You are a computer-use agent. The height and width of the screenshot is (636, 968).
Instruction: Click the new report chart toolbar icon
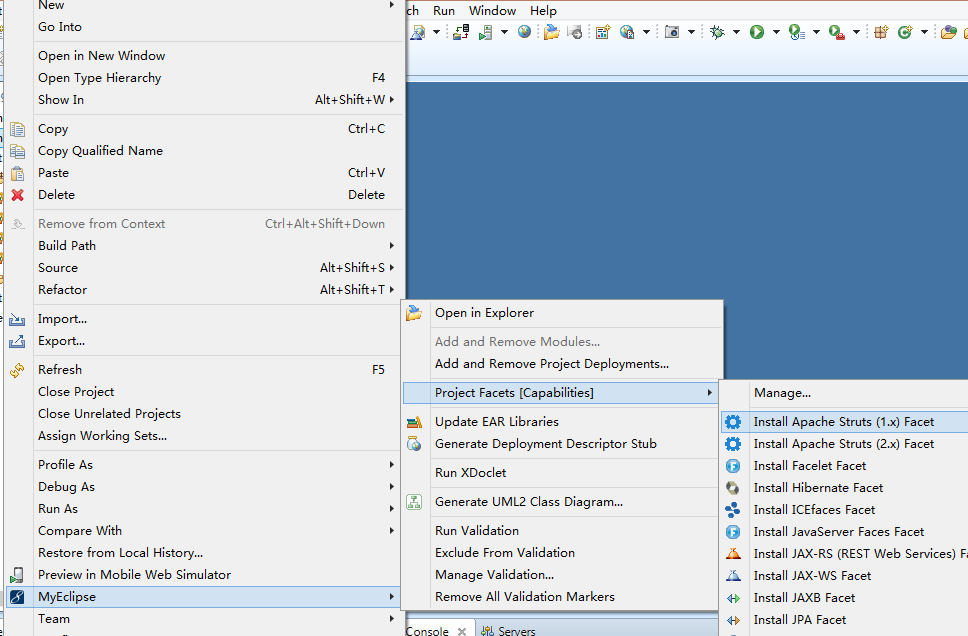pos(603,31)
